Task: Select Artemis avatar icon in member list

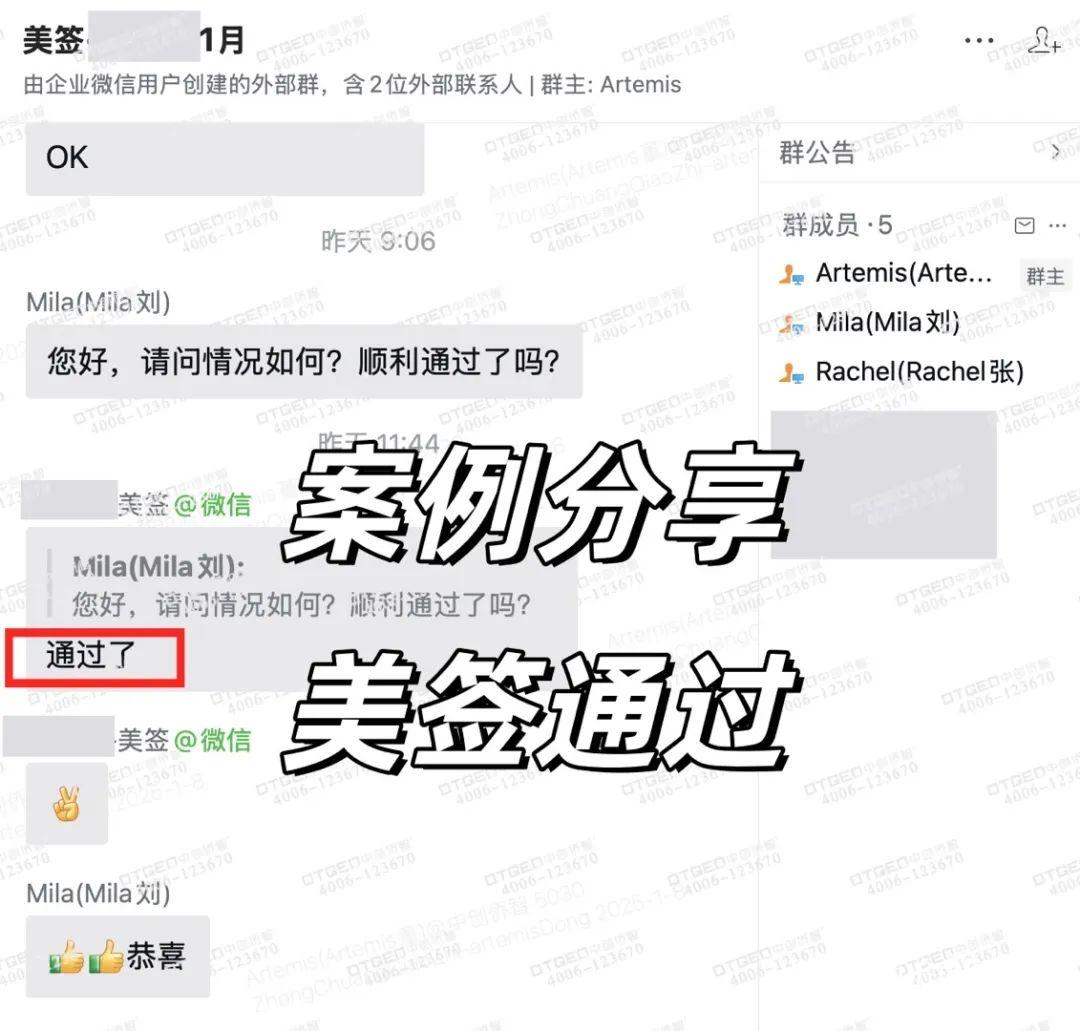Action: click(x=791, y=274)
